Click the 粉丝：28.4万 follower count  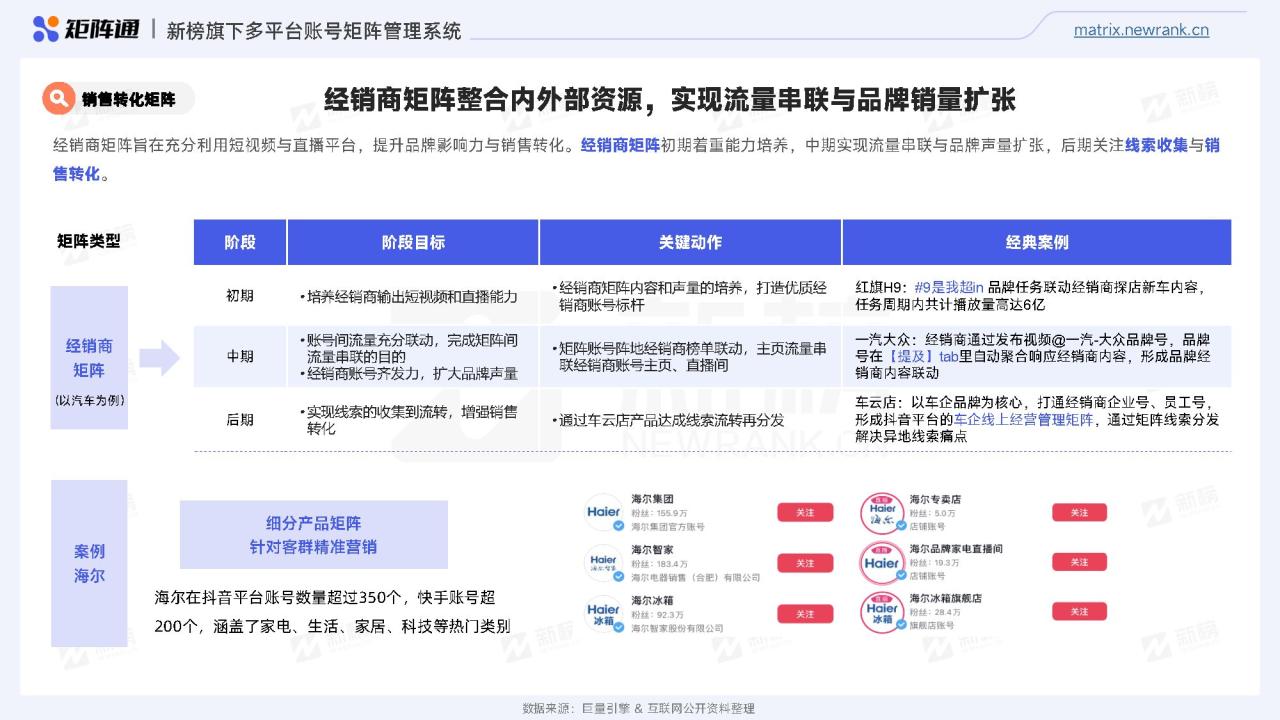point(935,612)
